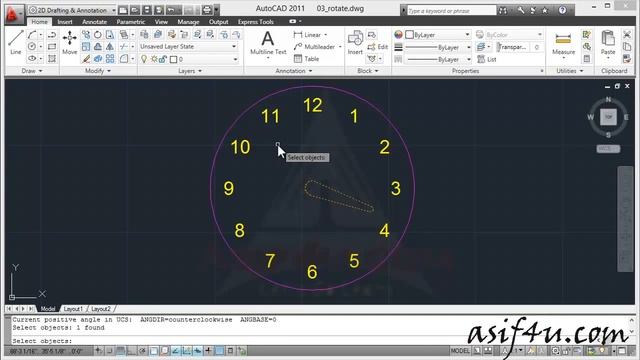Expand the Modify panel

(x=98, y=71)
